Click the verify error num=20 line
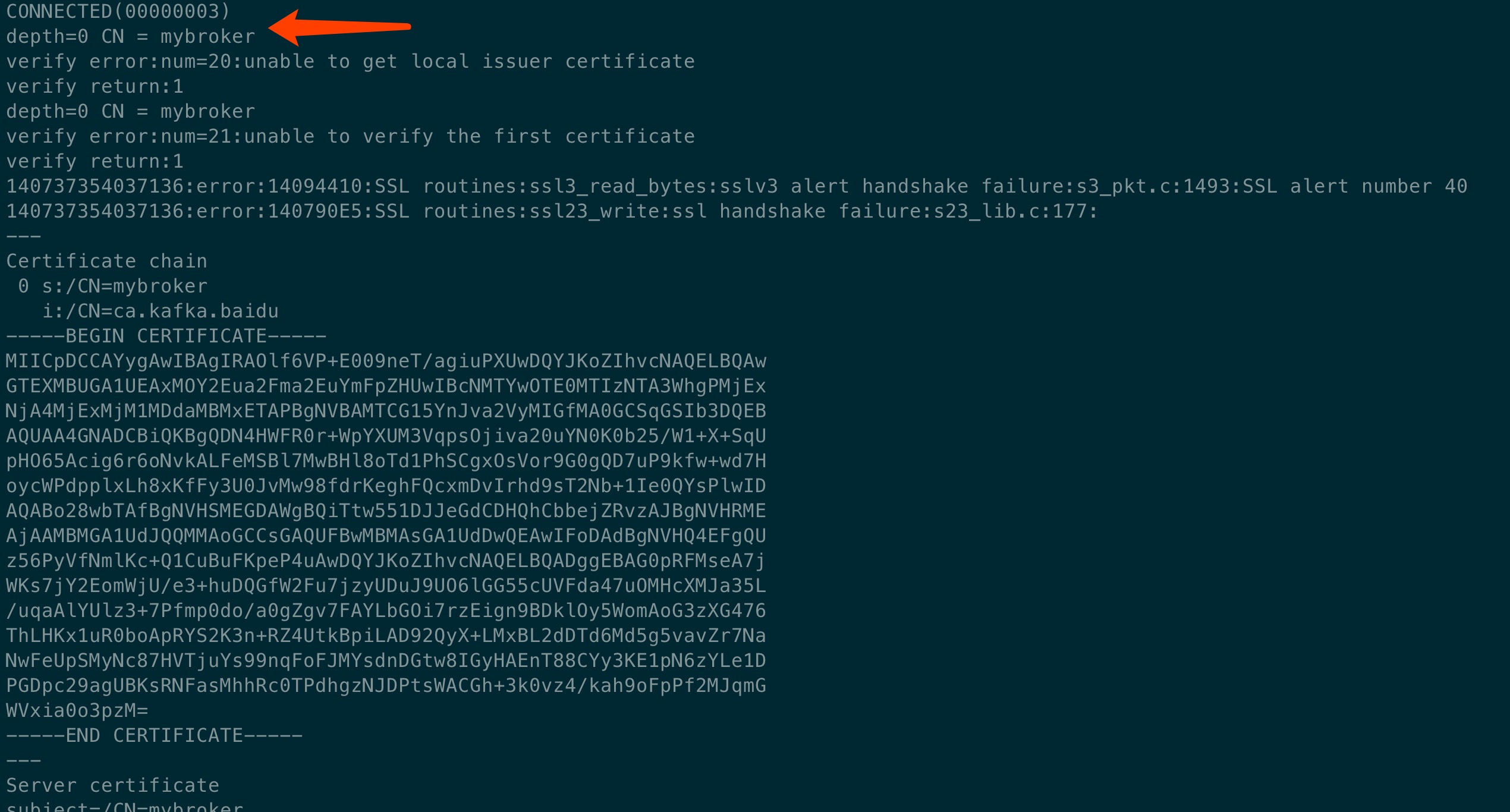Image resolution: width=1510 pixels, height=812 pixels. point(350,62)
